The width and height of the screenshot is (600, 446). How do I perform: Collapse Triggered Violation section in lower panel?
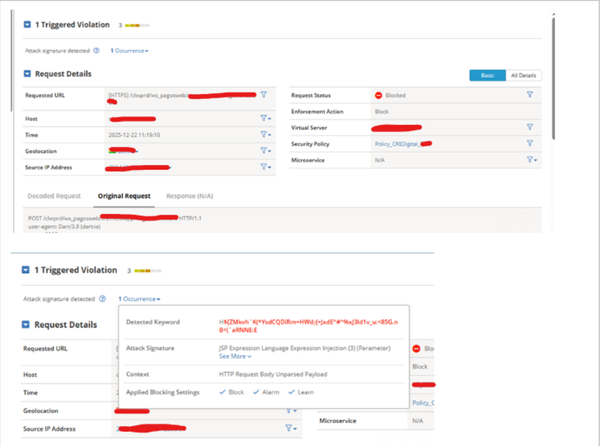(x=25, y=270)
